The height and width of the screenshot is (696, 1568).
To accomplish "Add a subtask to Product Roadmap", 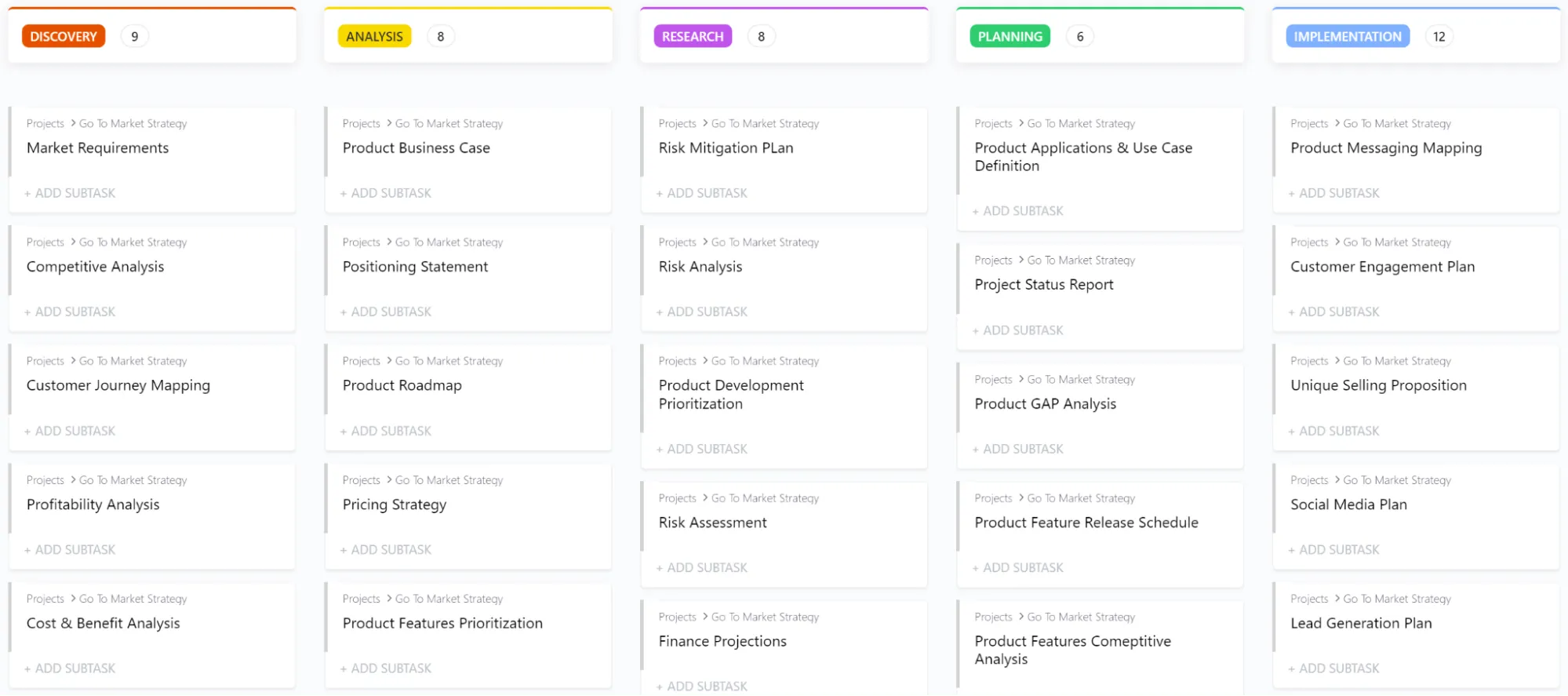I will coord(386,431).
